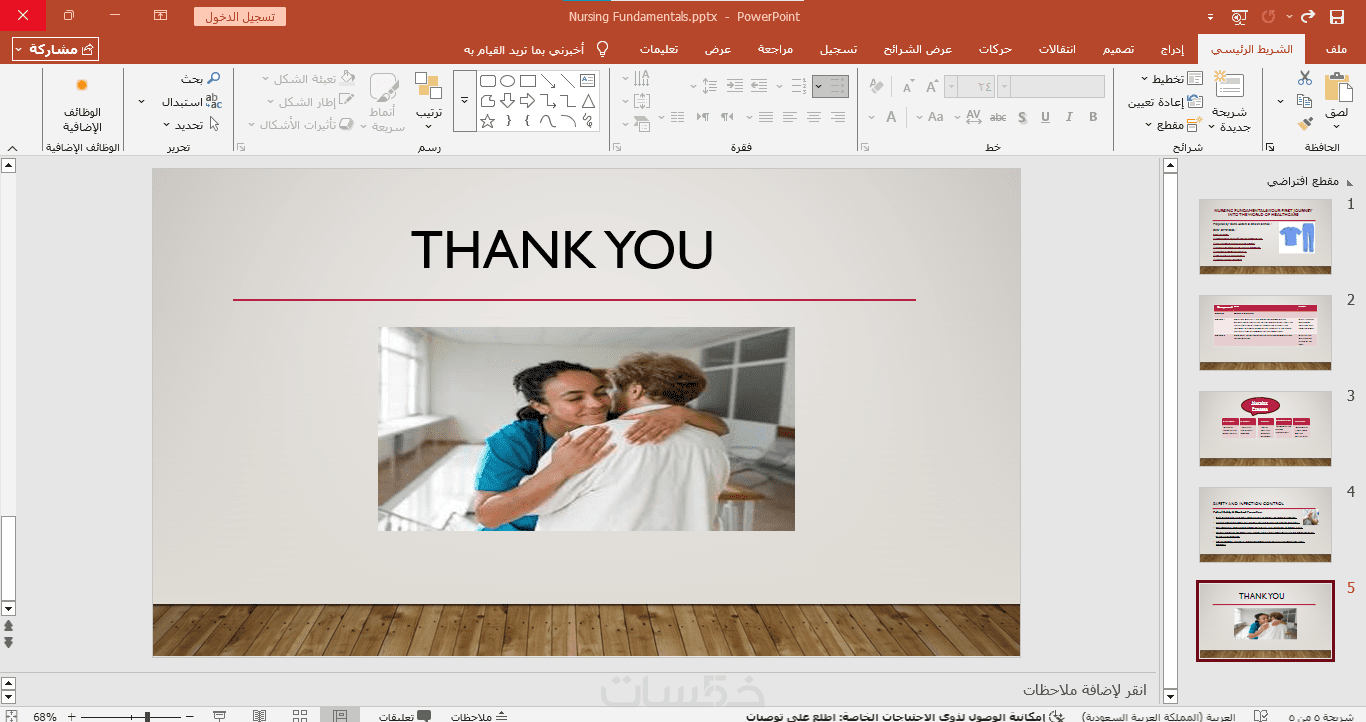1366x722 pixels.
Task: Click the Reset slide (إعادة تعيين) icon
Action: pyautogui.click(x=1197, y=101)
